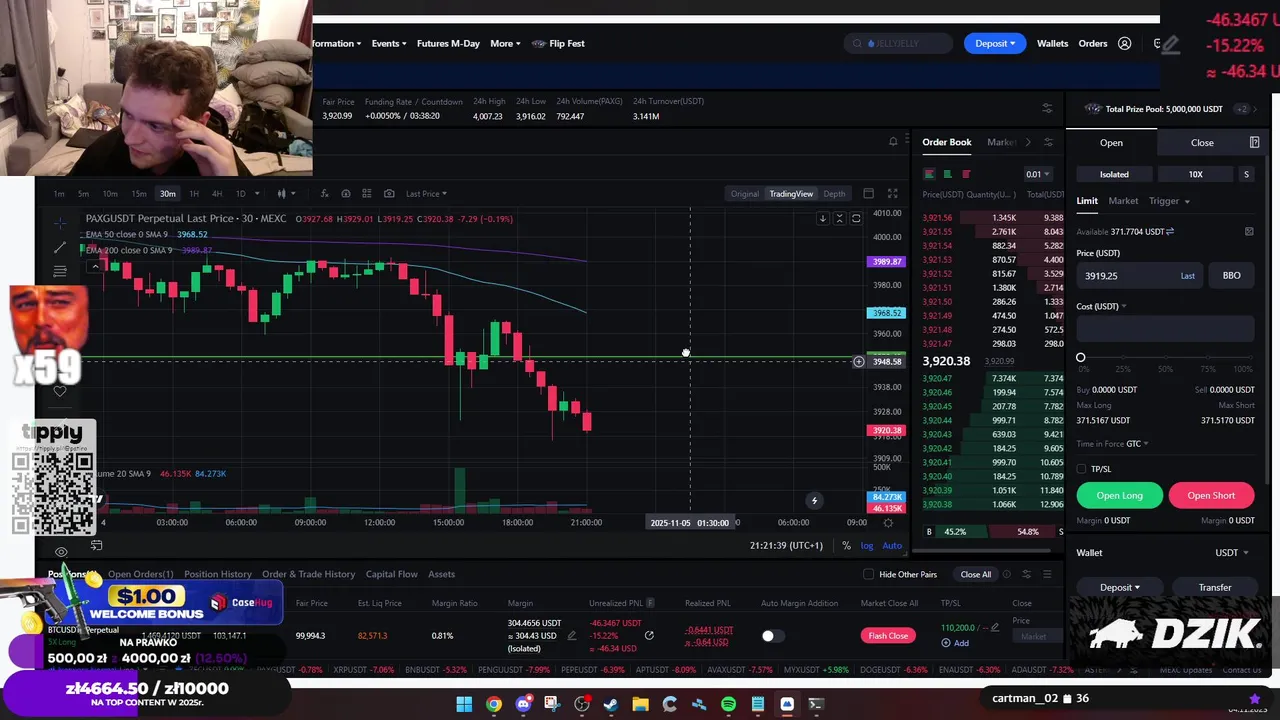The image size is (1280, 720).
Task: Toggle the log scale on chart
Action: [x=866, y=546]
